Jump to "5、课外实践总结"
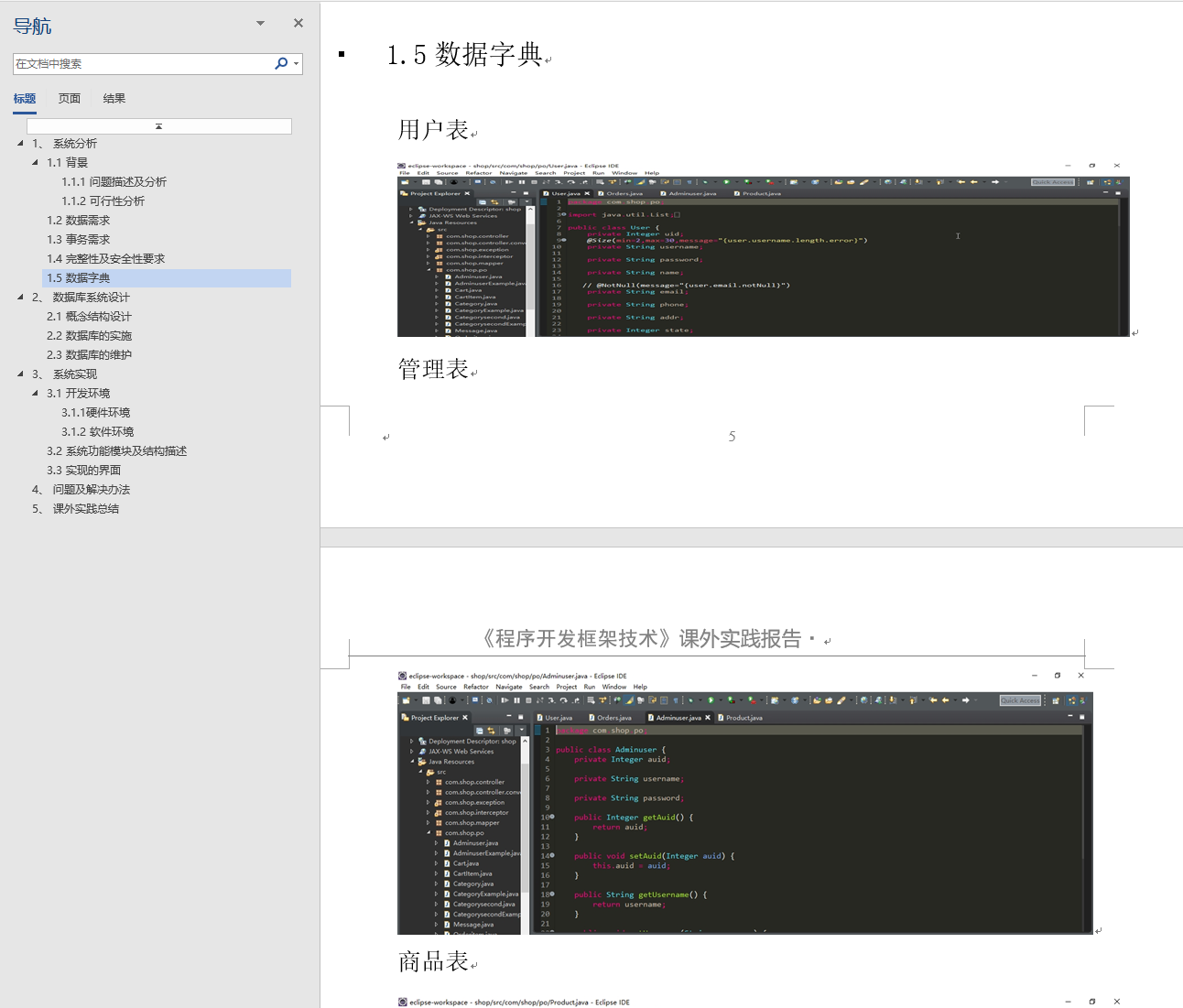The width and height of the screenshot is (1183, 1008). click(75, 508)
